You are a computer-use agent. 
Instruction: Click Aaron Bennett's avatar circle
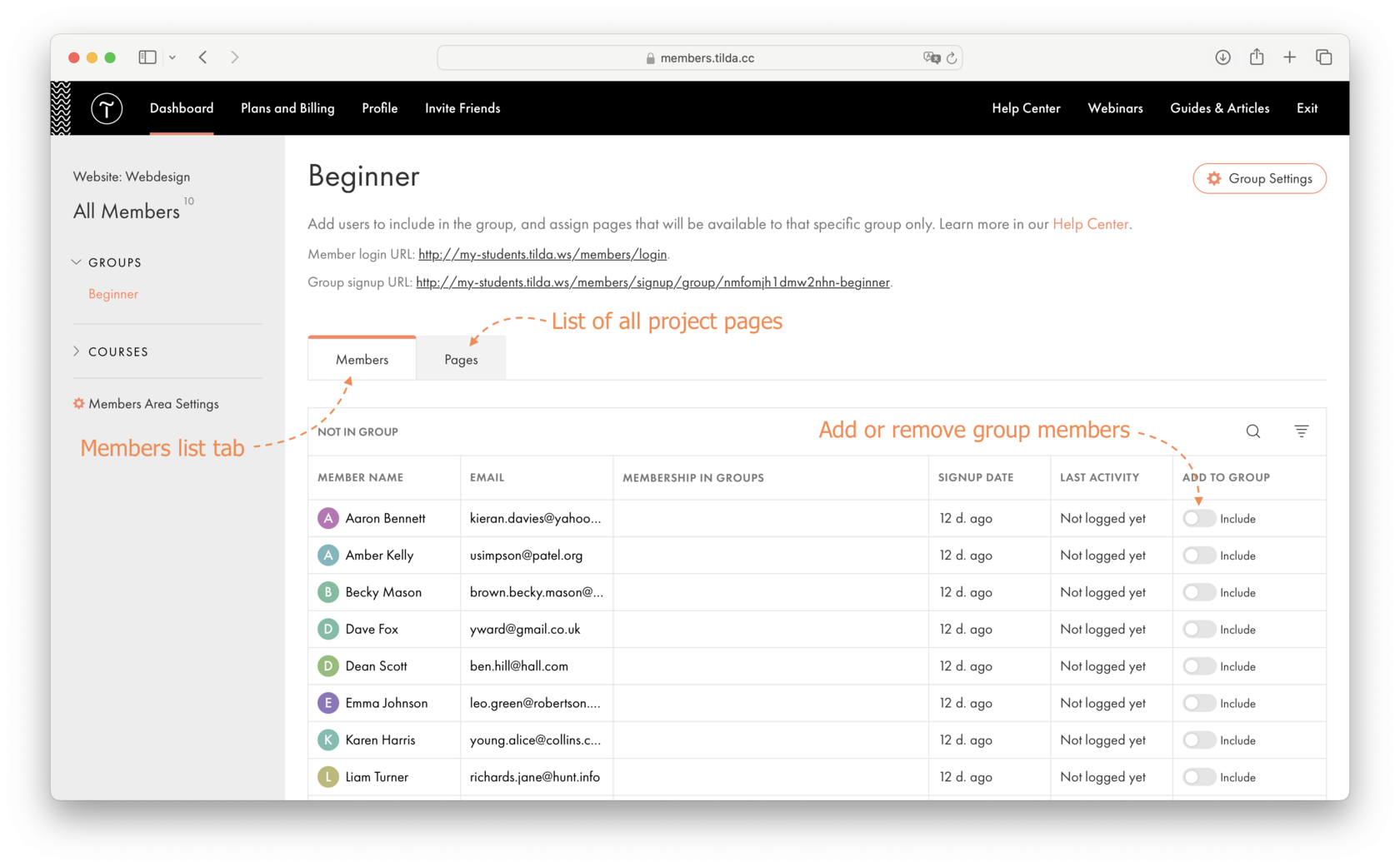tap(327, 517)
